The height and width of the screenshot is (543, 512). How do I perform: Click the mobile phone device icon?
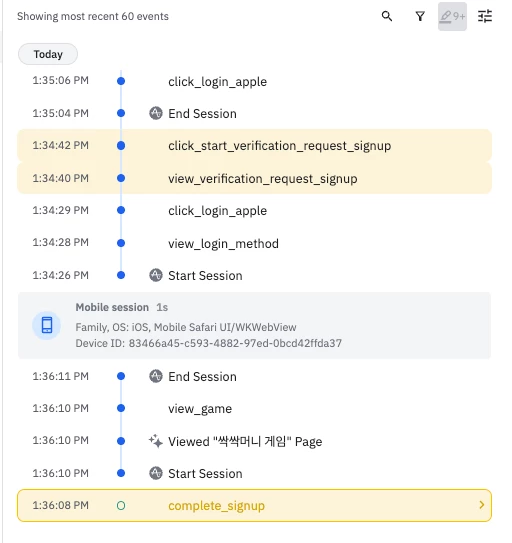click(47, 325)
